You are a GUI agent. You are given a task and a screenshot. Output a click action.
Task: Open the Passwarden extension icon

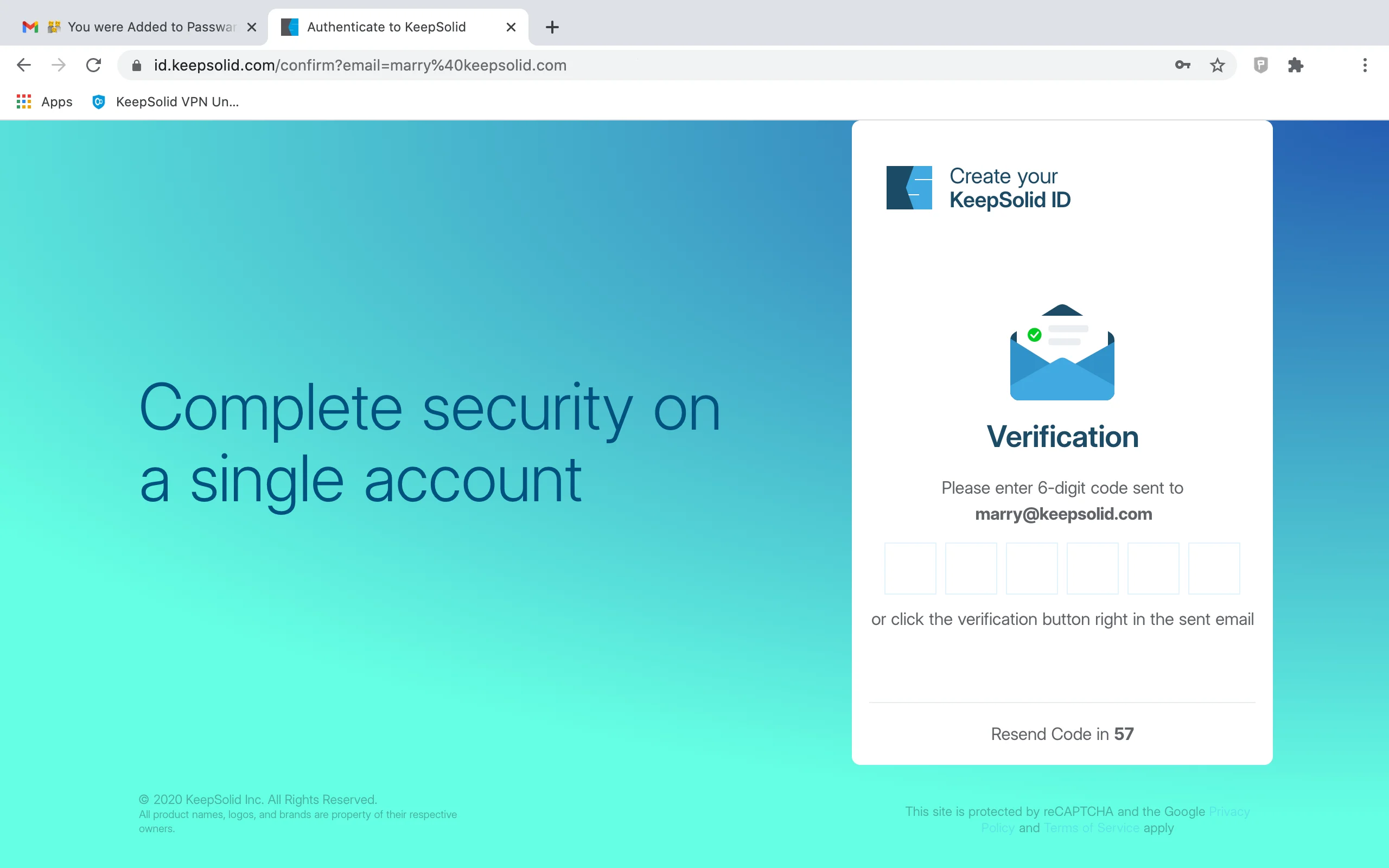pyautogui.click(x=1260, y=65)
